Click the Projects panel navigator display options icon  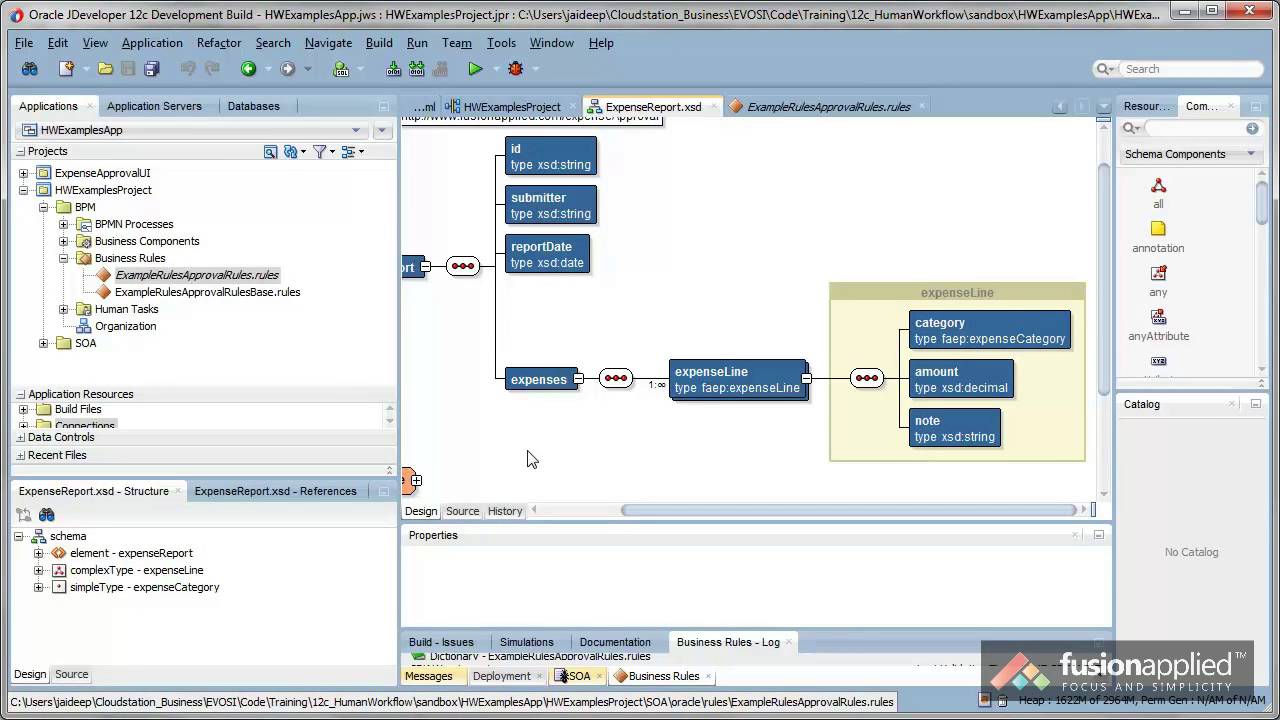coord(348,152)
